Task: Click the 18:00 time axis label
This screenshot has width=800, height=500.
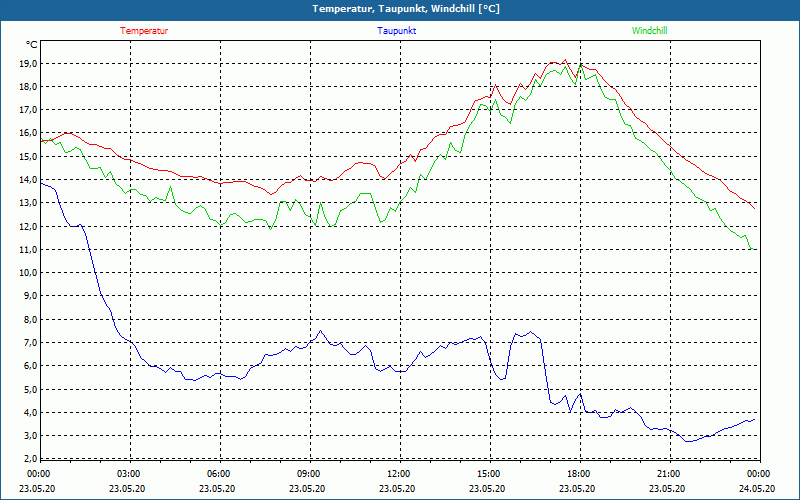Action: pyautogui.click(x=578, y=474)
